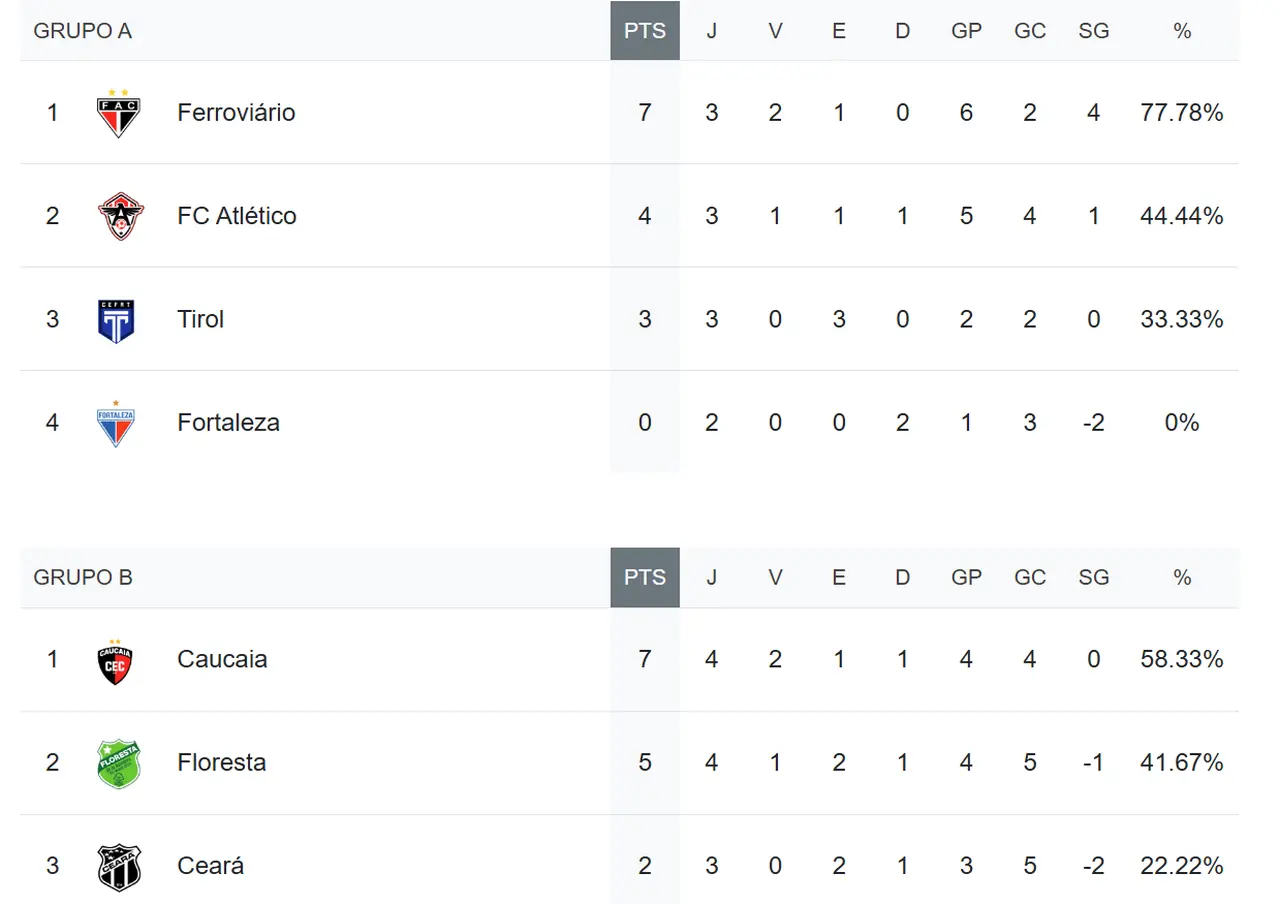Select the Tirol team shield icon
Image resolution: width=1280 pixels, height=904 pixels.
[116, 320]
